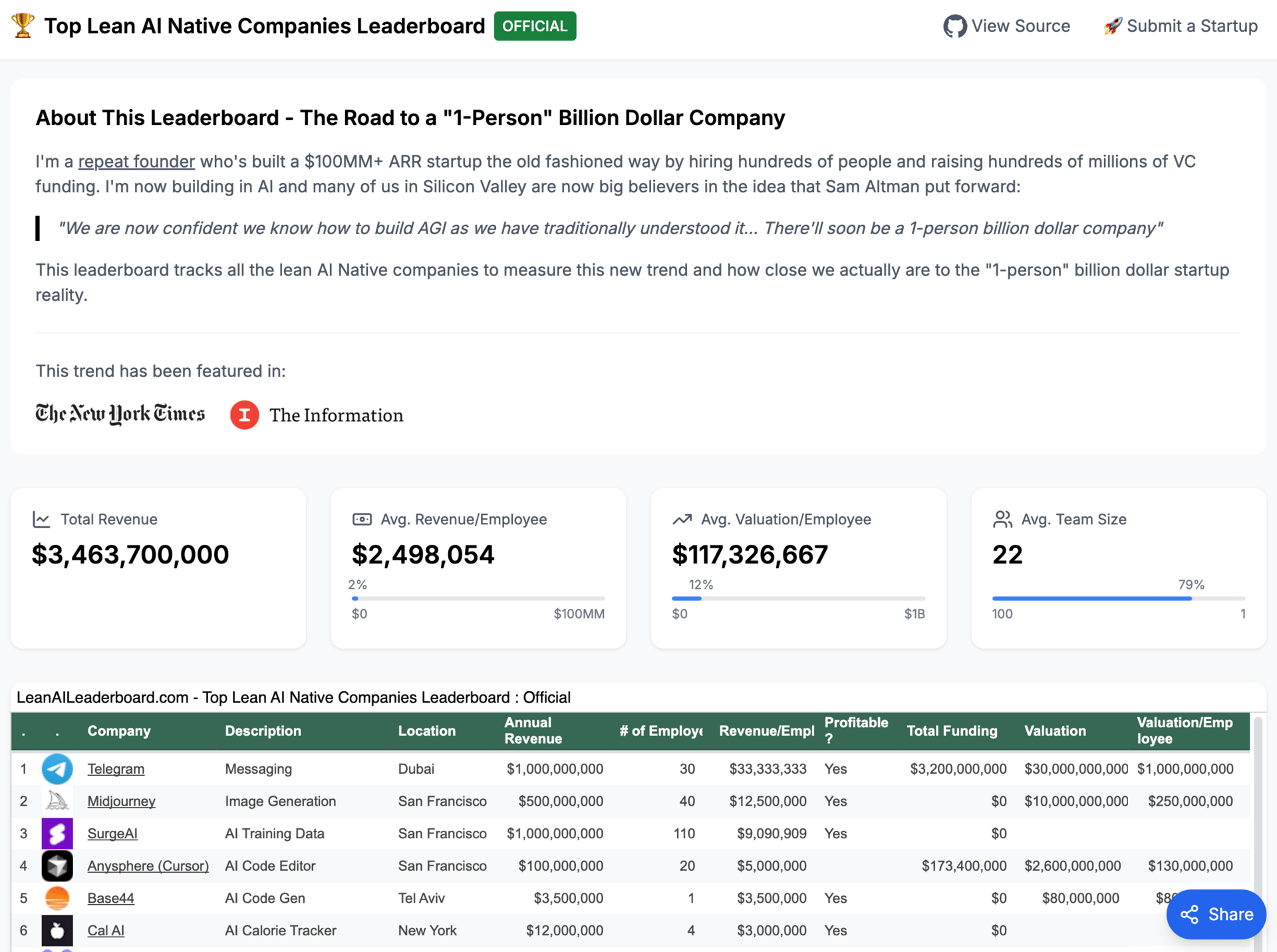Click the Location column header

(x=426, y=730)
